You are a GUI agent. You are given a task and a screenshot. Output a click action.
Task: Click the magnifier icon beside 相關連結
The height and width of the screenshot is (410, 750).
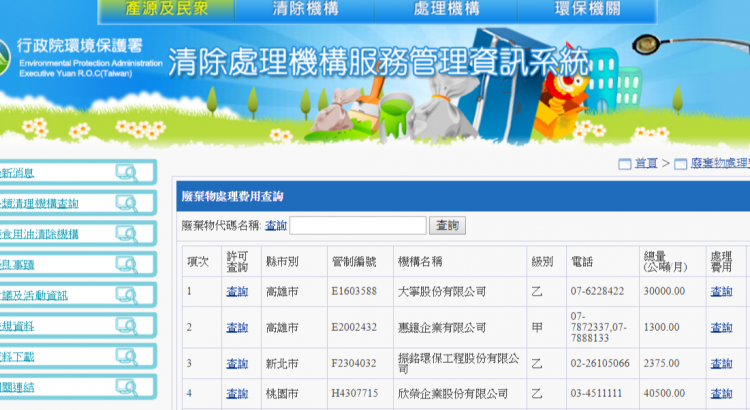(126, 386)
